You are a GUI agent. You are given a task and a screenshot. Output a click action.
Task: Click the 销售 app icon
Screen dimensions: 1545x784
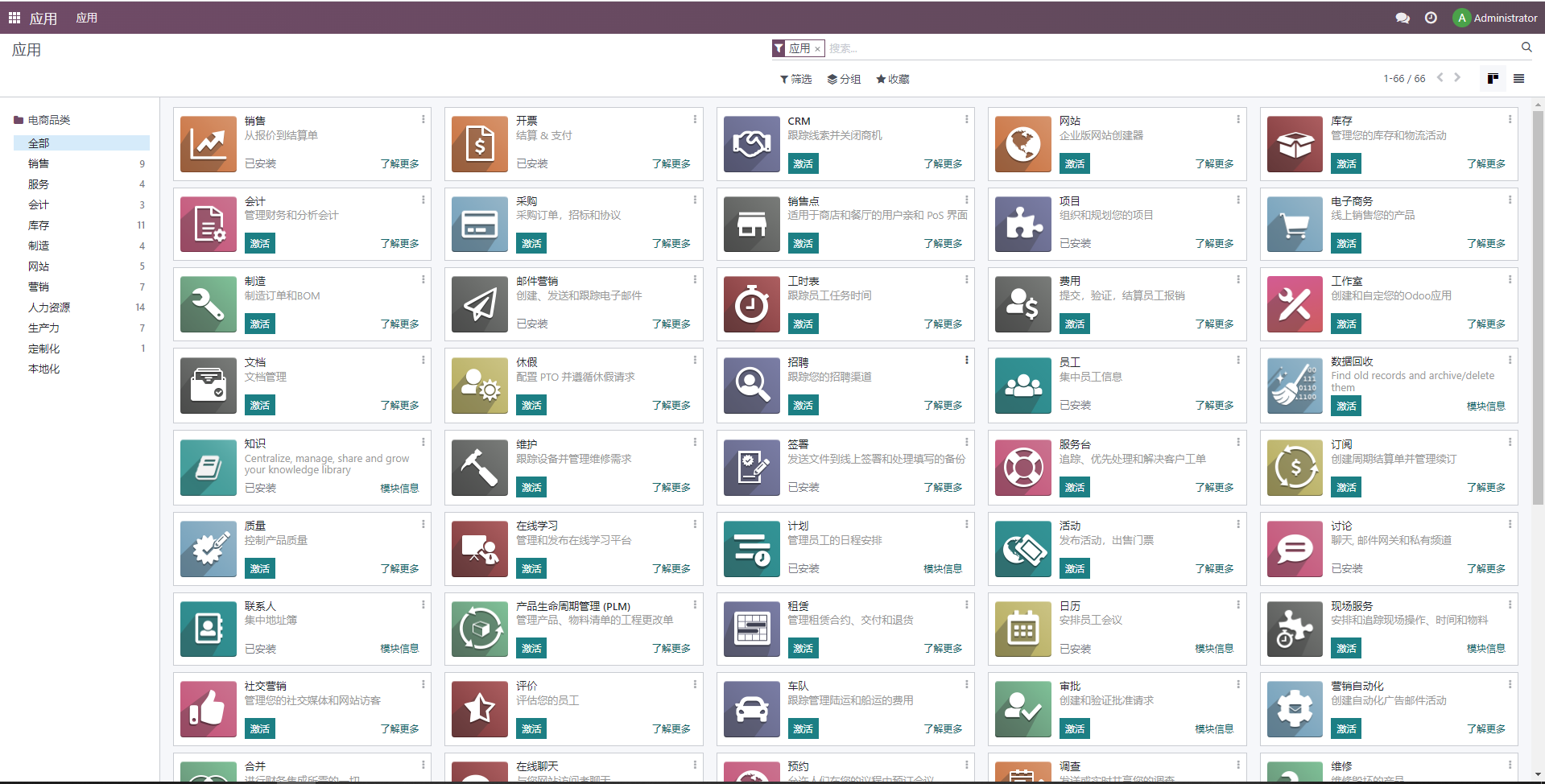click(x=208, y=144)
